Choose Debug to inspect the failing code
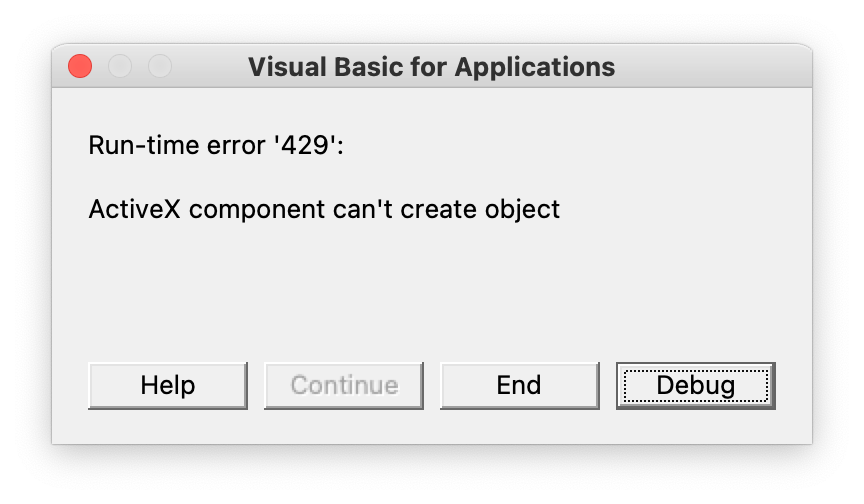 (x=695, y=385)
